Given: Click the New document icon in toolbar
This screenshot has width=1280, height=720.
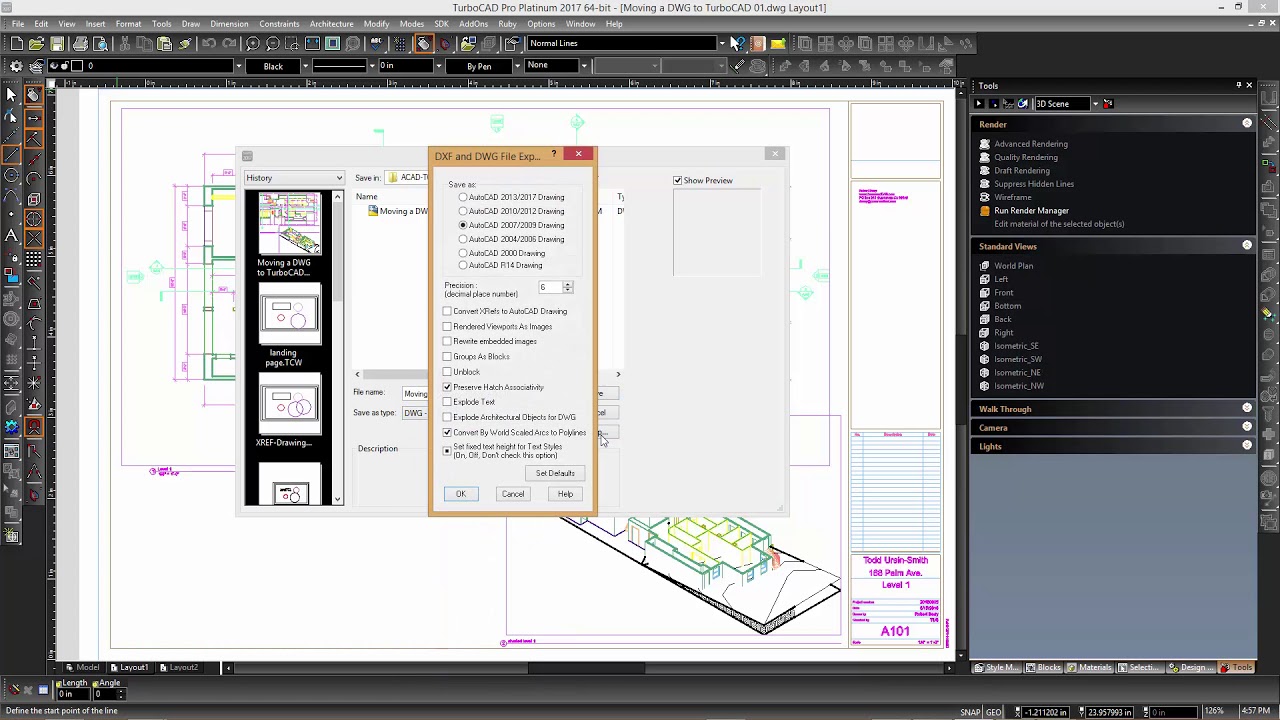Looking at the screenshot, I should pyautogui.click(x=16, y=43).
